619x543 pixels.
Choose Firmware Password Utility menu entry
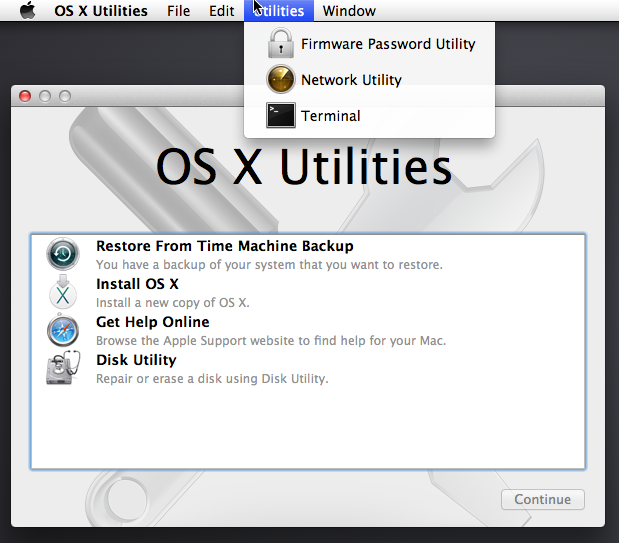(370, 43)
